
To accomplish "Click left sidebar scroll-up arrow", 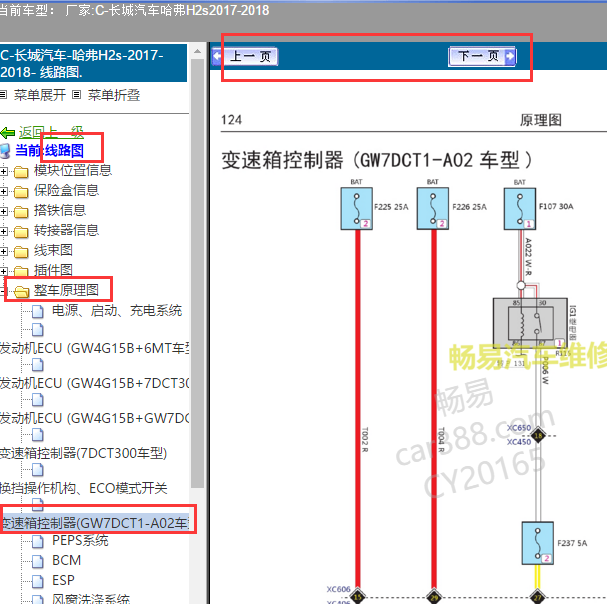I will [x=197, y=51].
